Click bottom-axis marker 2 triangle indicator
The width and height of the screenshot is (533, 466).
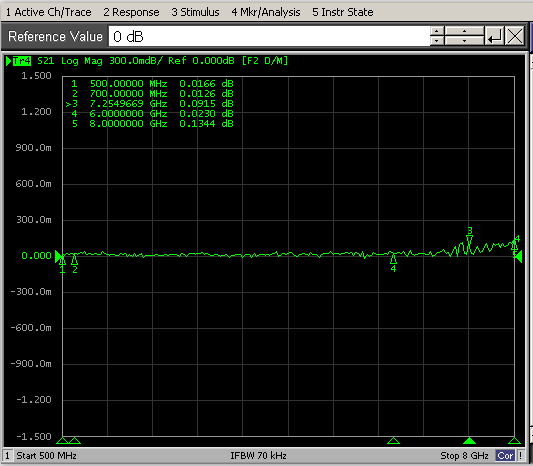[x=75, y=441]
